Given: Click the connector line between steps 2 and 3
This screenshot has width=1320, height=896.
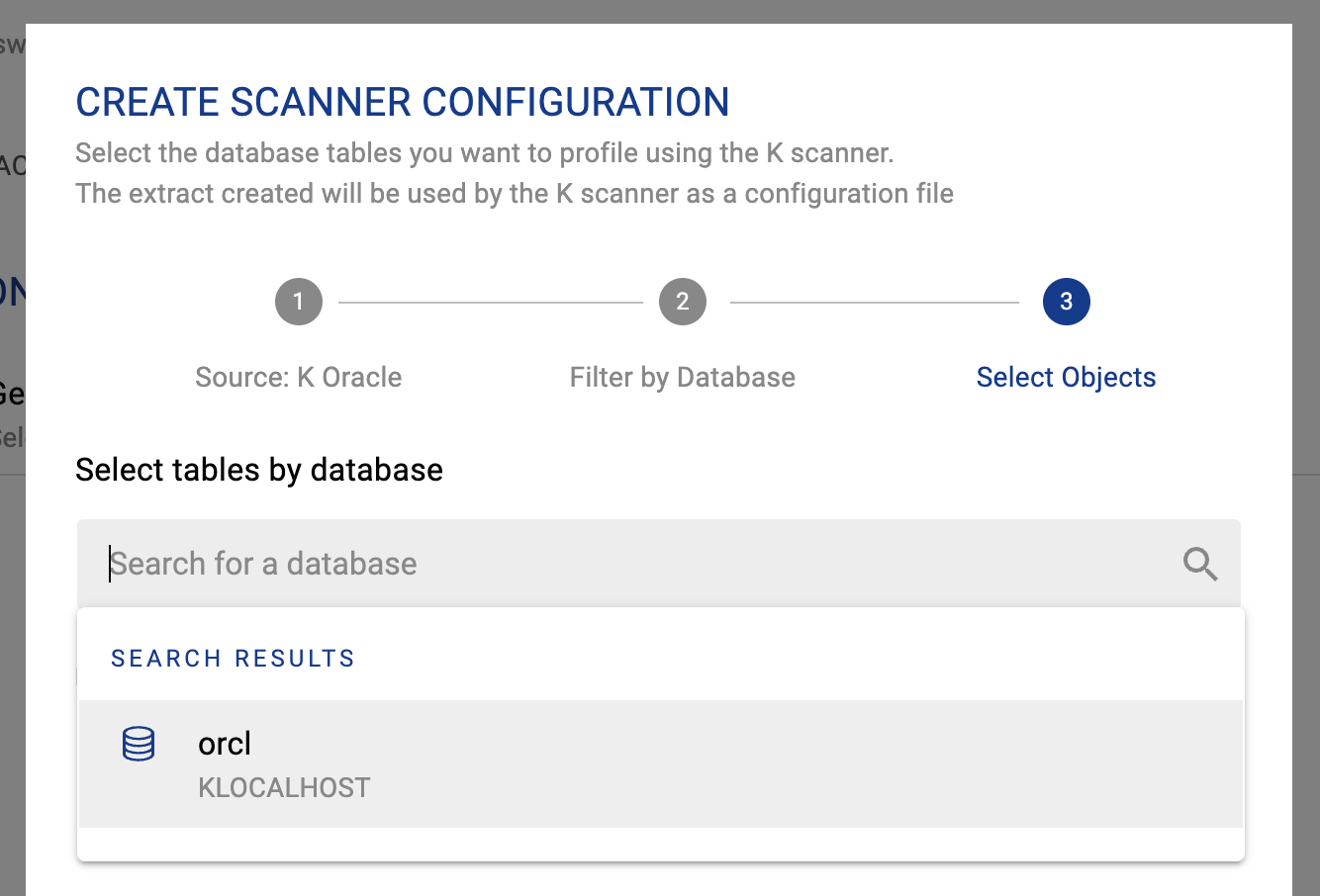Looking at the screenshot, I should tap(875, 302).
